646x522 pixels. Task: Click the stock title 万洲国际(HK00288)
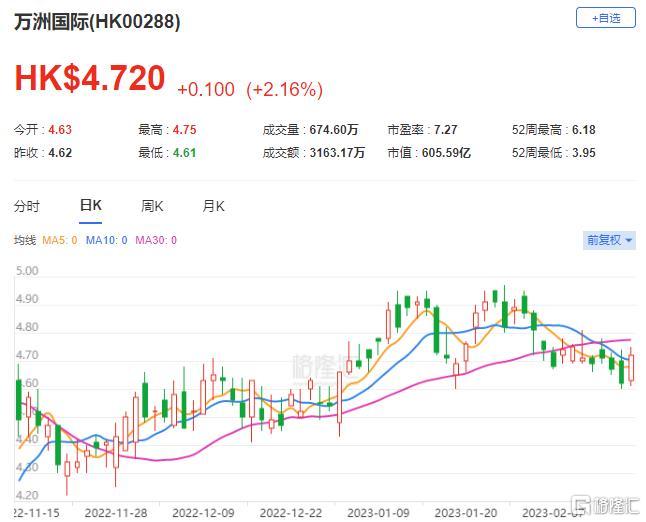tap(97, 22)
